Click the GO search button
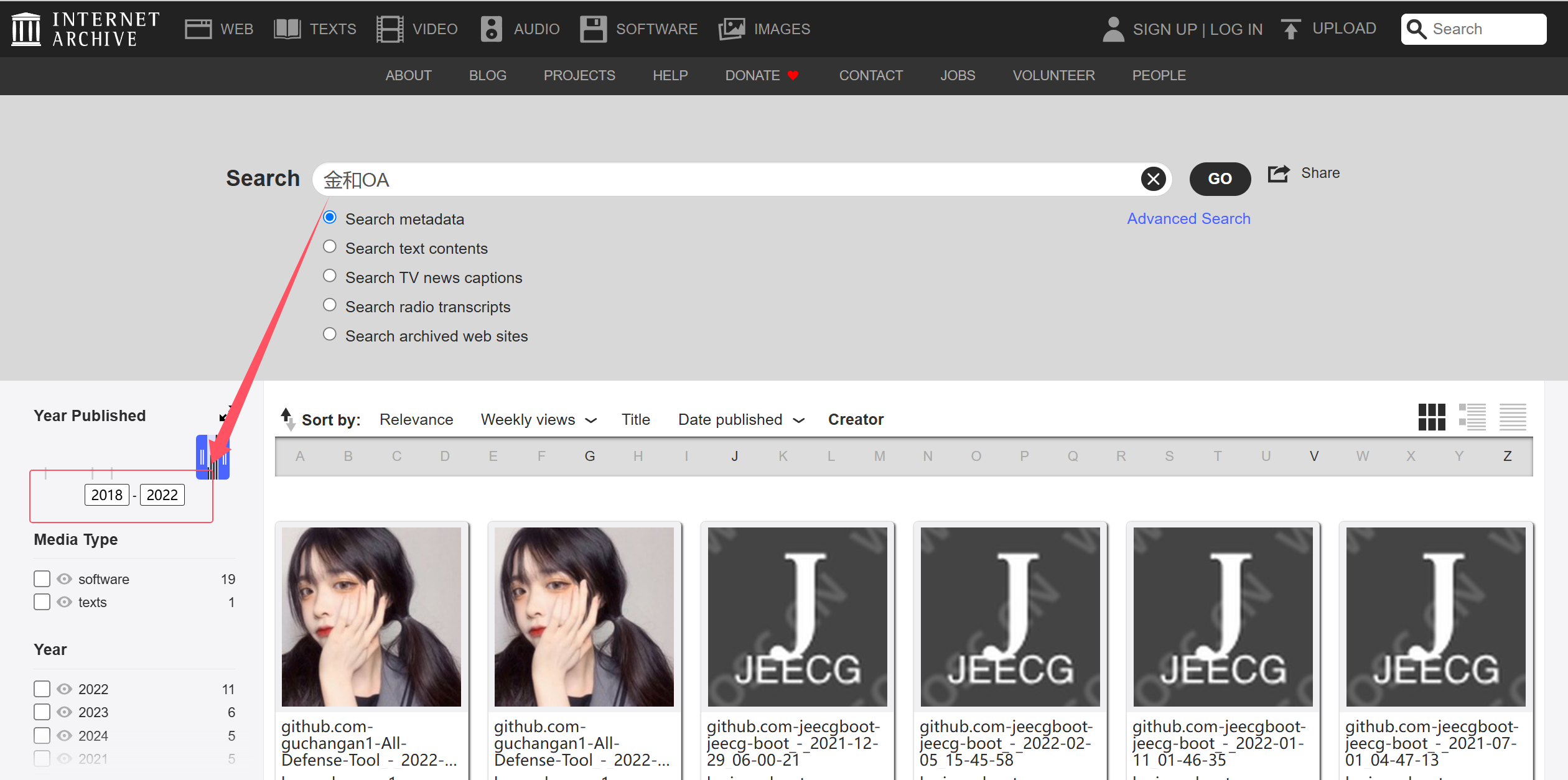This screenshot has width=1568, height=780. click(1220, 179)
